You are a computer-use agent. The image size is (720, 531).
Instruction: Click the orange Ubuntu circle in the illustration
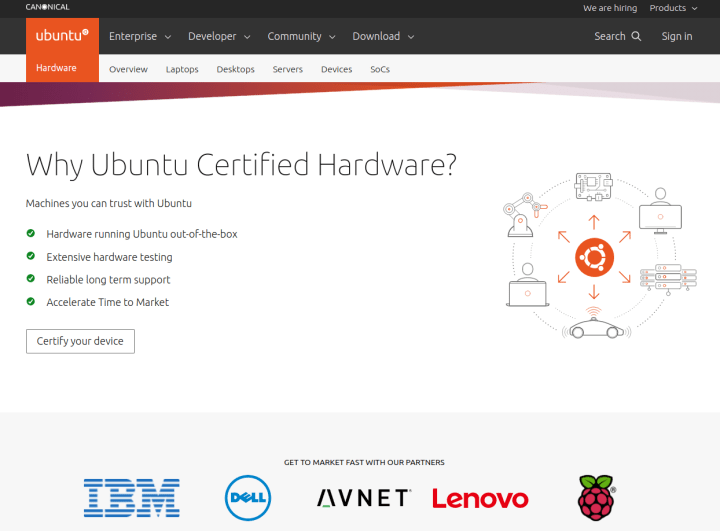tap(594, 257)
